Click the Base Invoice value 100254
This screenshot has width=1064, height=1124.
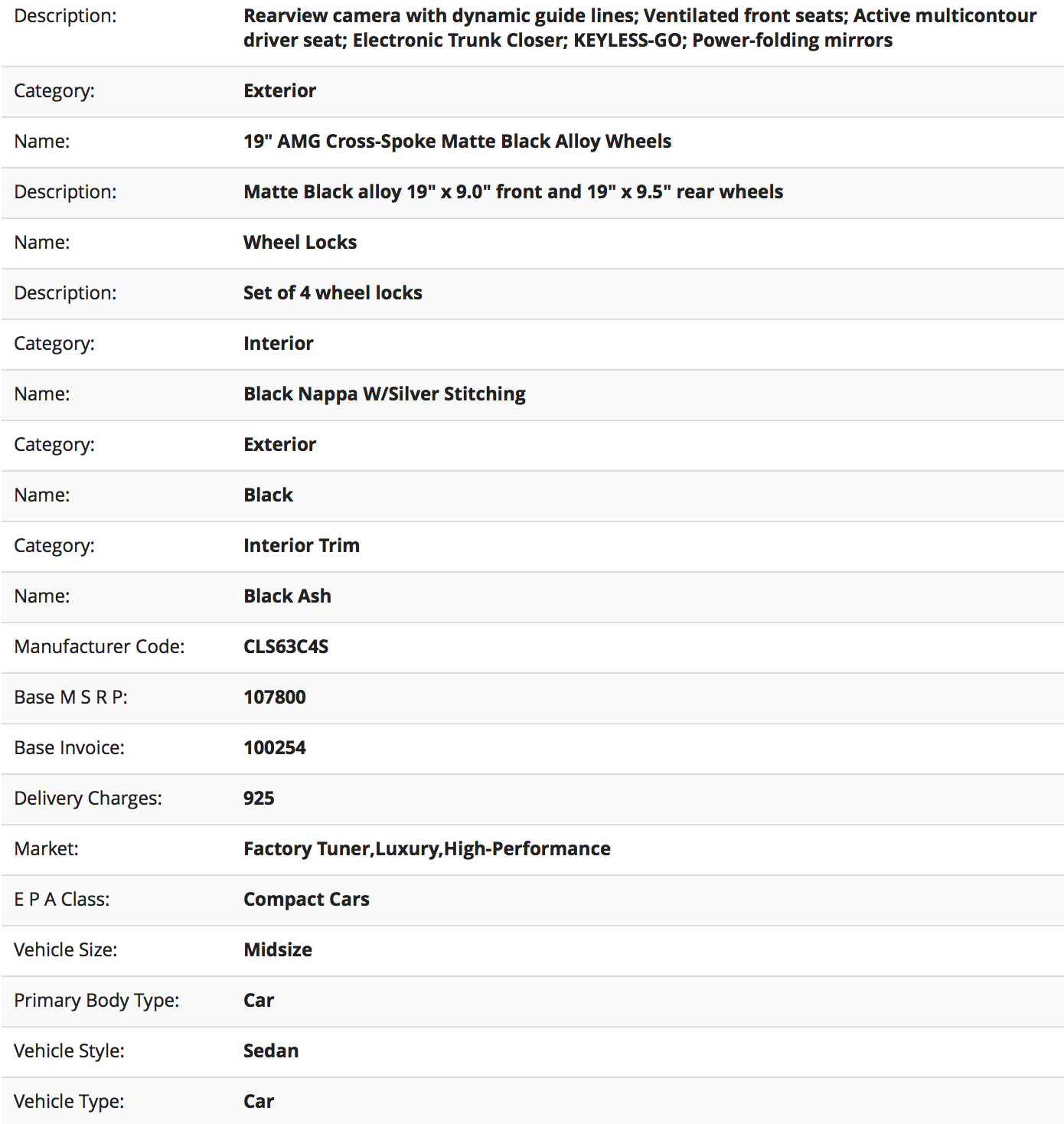[x=274, y=748]
